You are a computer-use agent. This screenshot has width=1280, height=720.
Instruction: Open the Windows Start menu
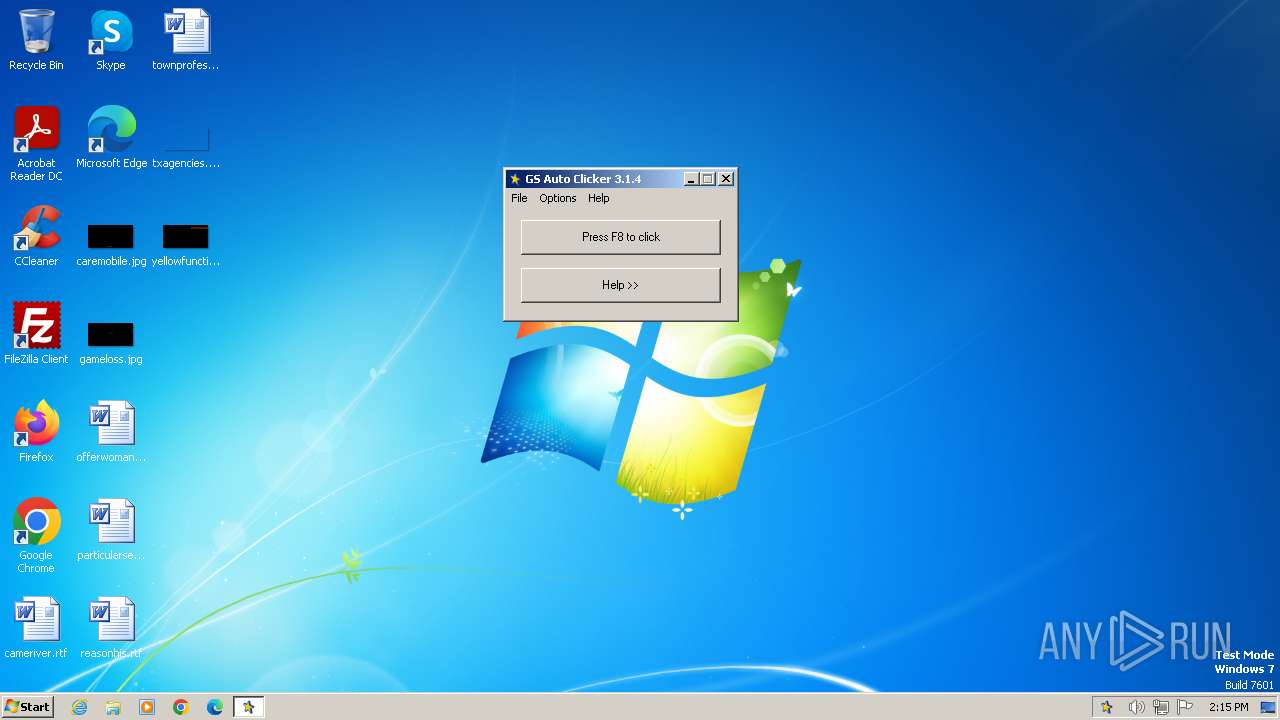tap(27, 707)
